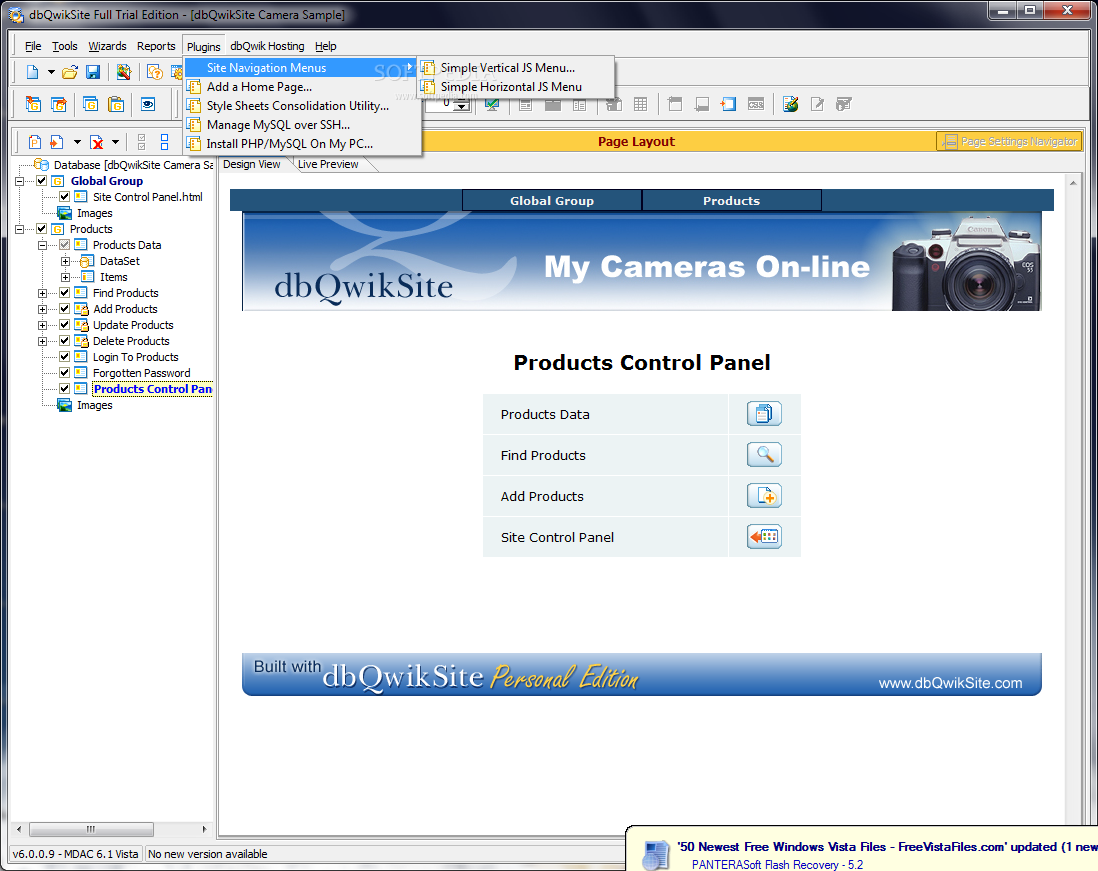Viewport: 1098px width, 871px height.
Task: Click the horizontal scrollbar thumb under tree
Action: pos(91,829)
